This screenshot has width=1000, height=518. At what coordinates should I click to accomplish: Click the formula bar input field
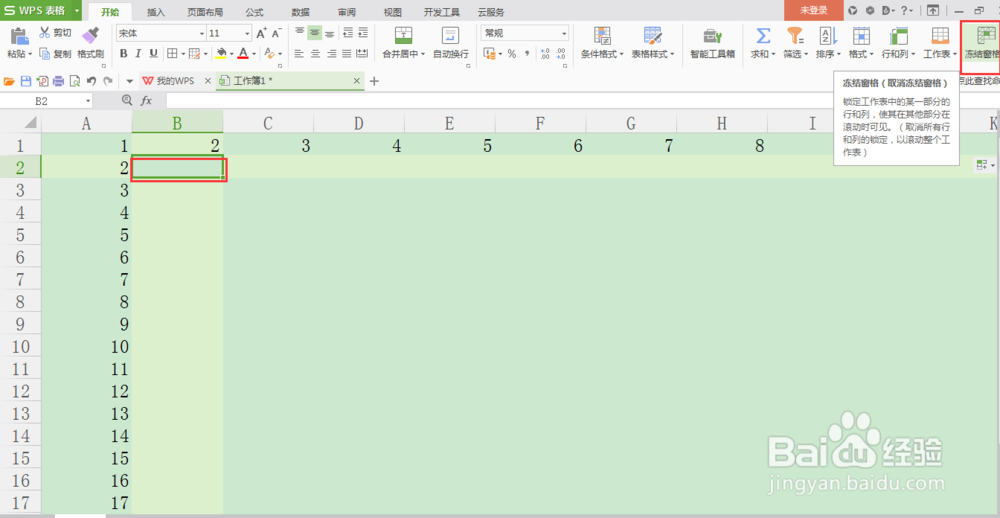point(582,101)
